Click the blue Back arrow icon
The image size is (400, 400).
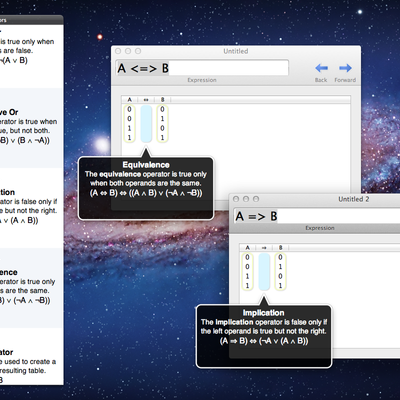[x=321, y=68]
